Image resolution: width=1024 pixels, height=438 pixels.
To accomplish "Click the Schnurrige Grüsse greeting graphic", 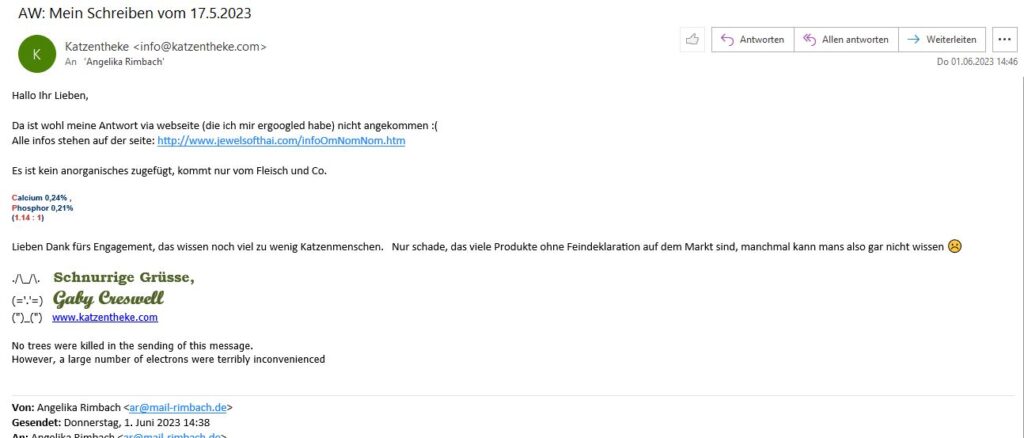I will [123, 277].
